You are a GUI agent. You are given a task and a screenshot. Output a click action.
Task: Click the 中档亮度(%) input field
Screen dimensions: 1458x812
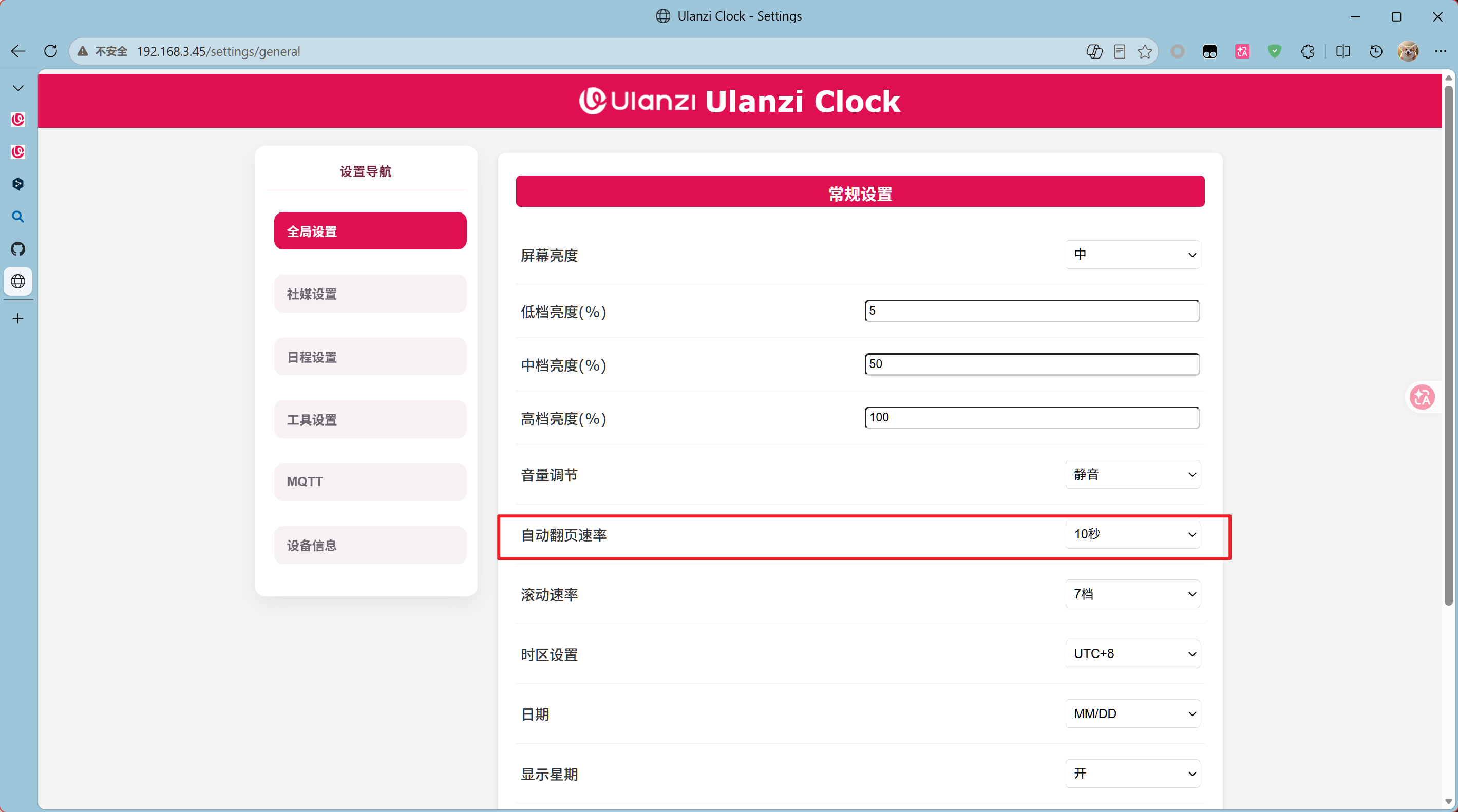[1032, 364]
